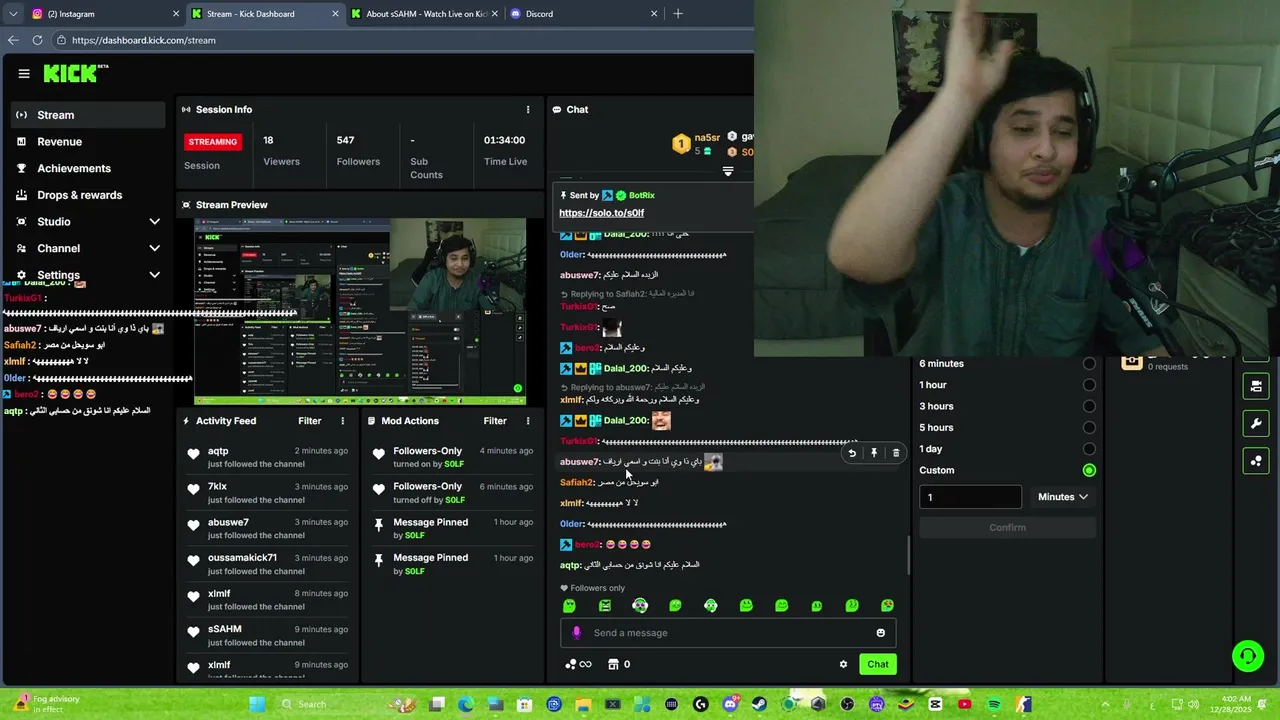Open Stream page in sidebar
The height and width of the screenshot is (720, 1280).
coord(88,115)
